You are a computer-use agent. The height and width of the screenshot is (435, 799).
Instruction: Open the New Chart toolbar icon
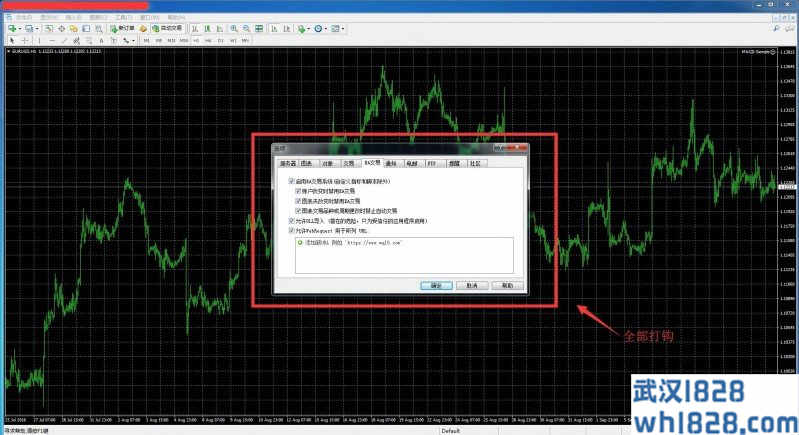pos(11,29)
